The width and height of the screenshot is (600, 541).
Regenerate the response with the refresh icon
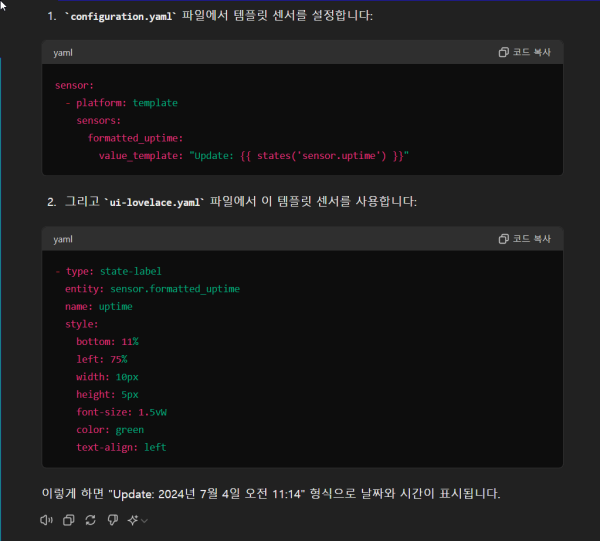click(x=91, y=520)
